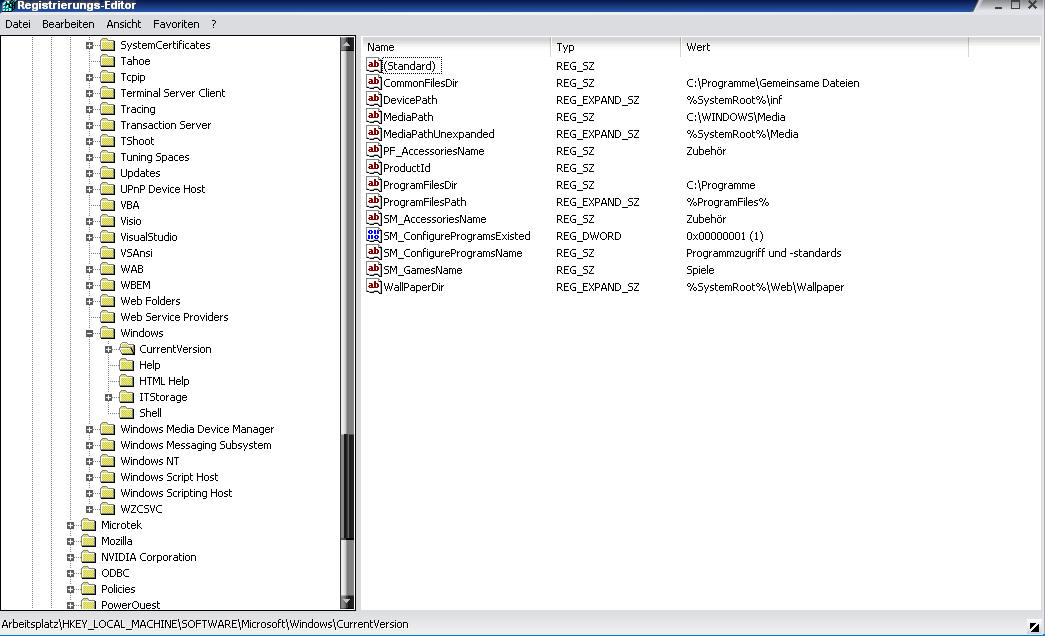Select the Web Folders key
This screenshot has height=636, width=1045.
pyautogui.click(x=150, y=301)
